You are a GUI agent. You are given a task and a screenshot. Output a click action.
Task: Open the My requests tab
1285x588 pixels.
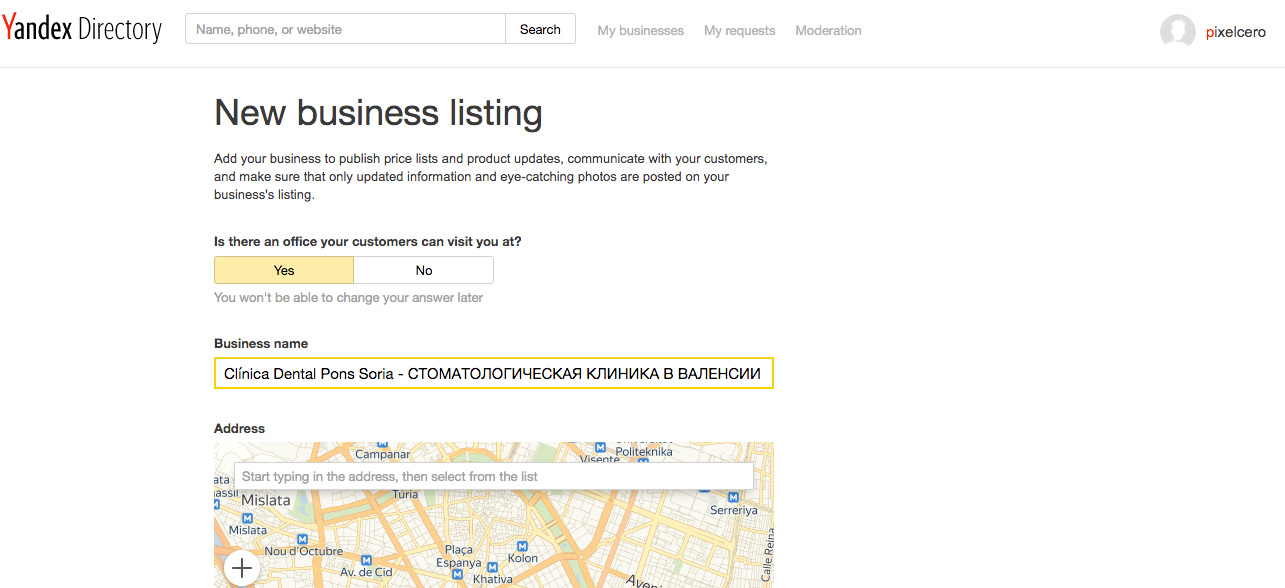click(x=739, y=31)
